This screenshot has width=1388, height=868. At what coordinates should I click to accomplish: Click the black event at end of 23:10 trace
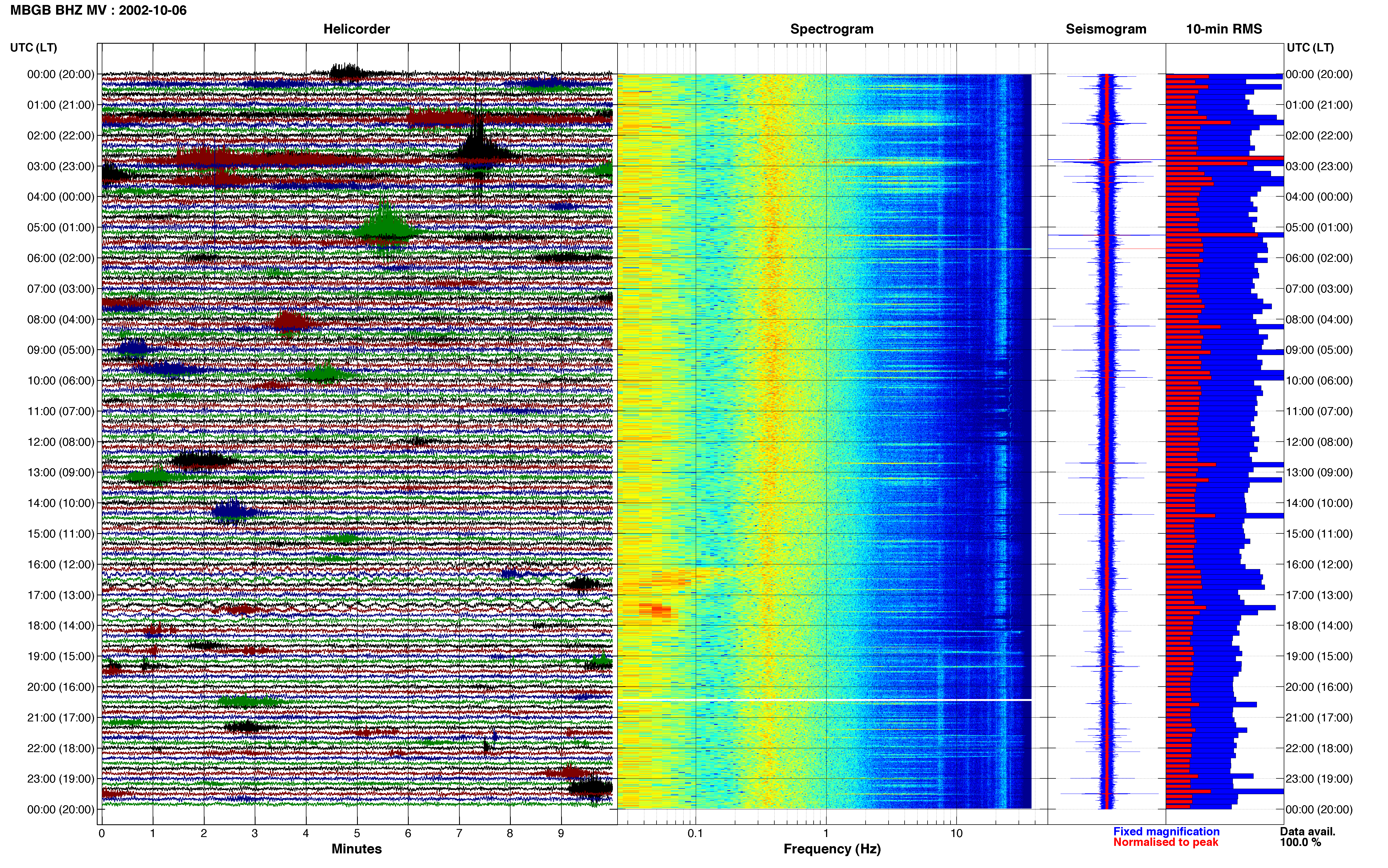pos(590,787)
